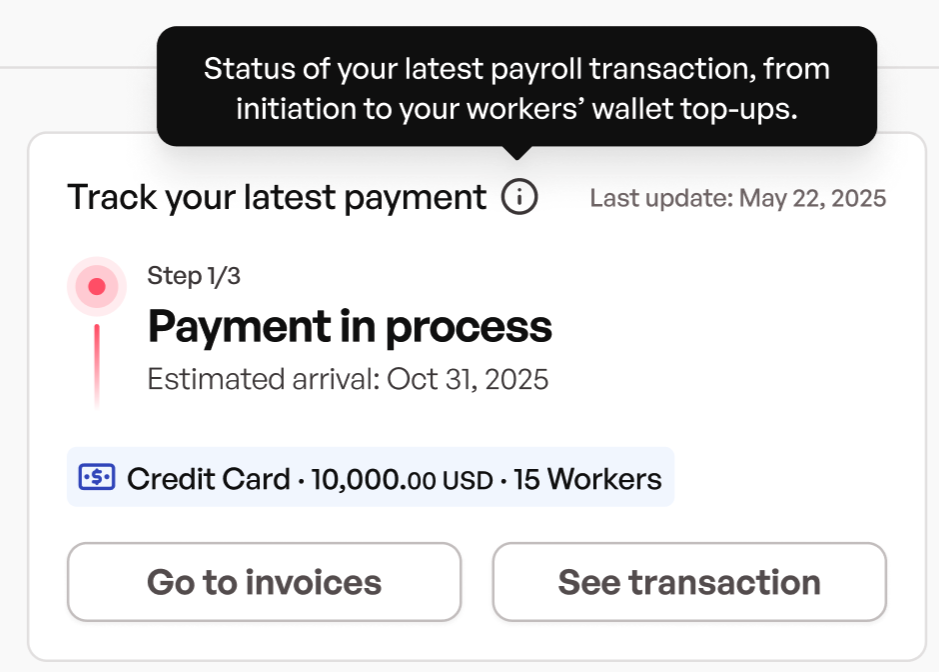Open invoices via Go to invoices button

coord(263,581)
